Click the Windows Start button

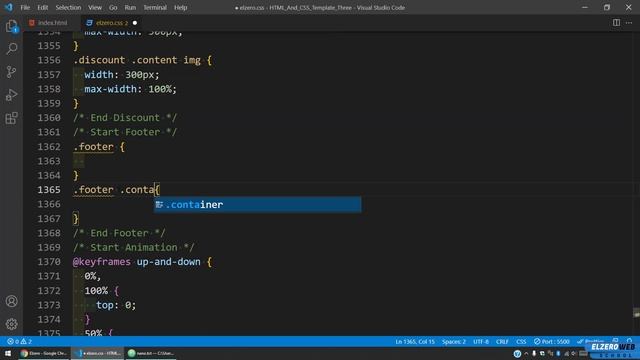tap(8, 353)
